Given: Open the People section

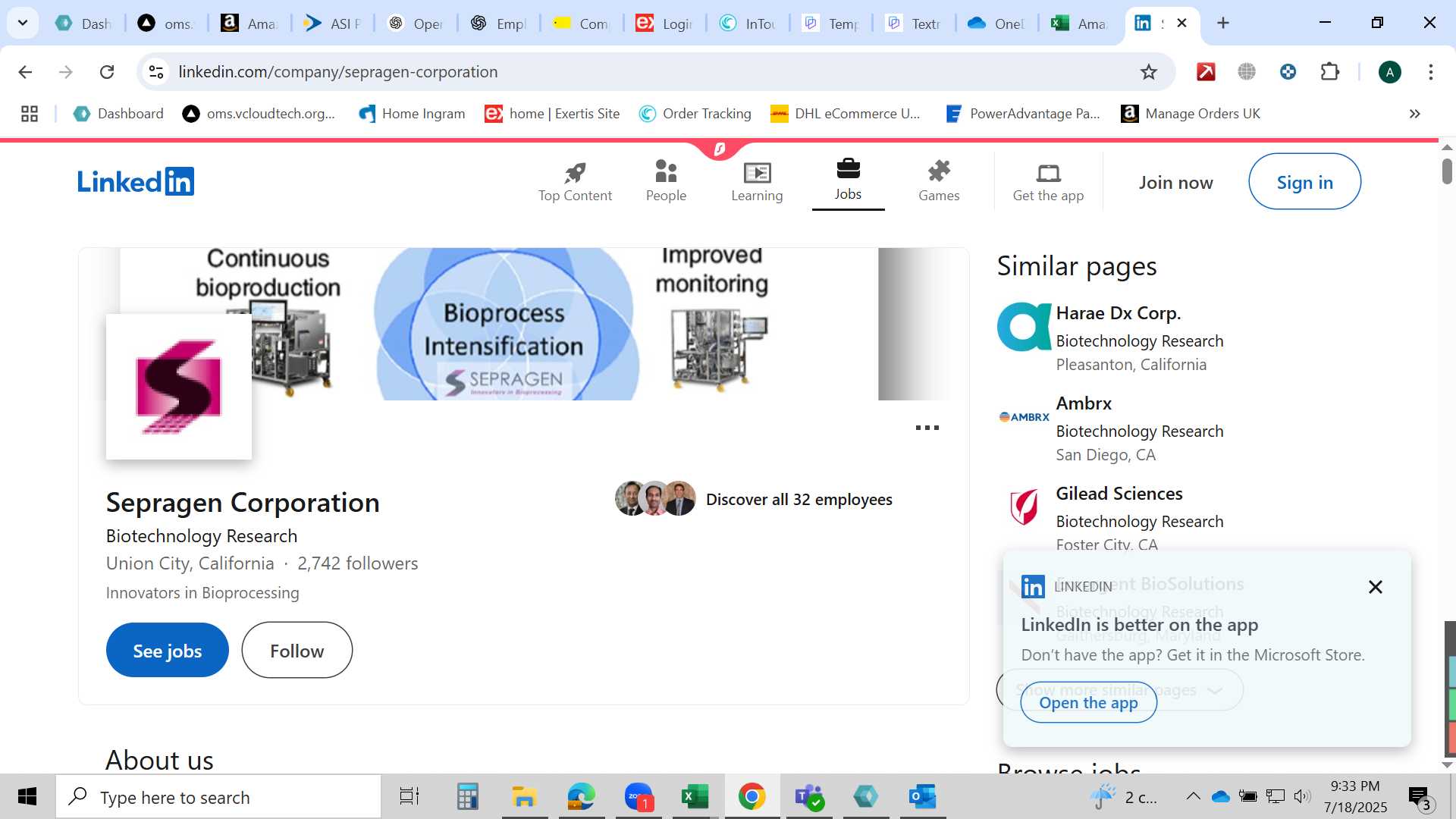Looking at the screenshot, I should (x=666, y=182).
